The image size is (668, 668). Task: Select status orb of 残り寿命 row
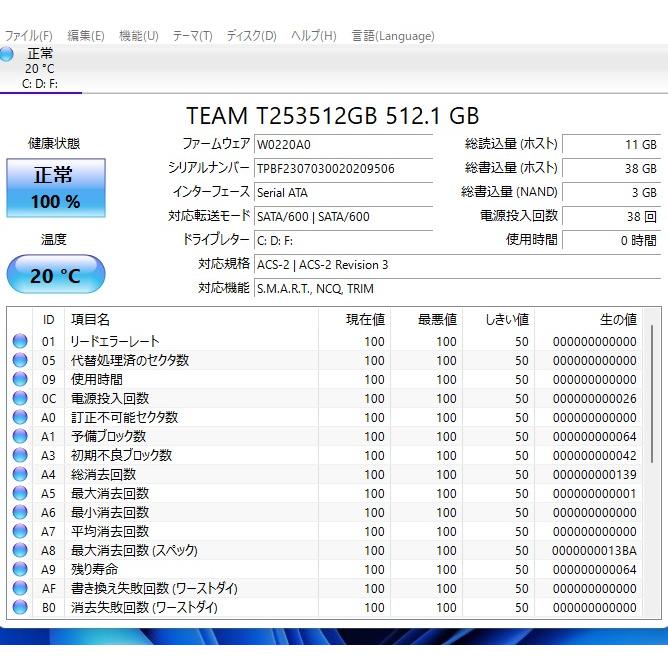(x=20, y=569)
